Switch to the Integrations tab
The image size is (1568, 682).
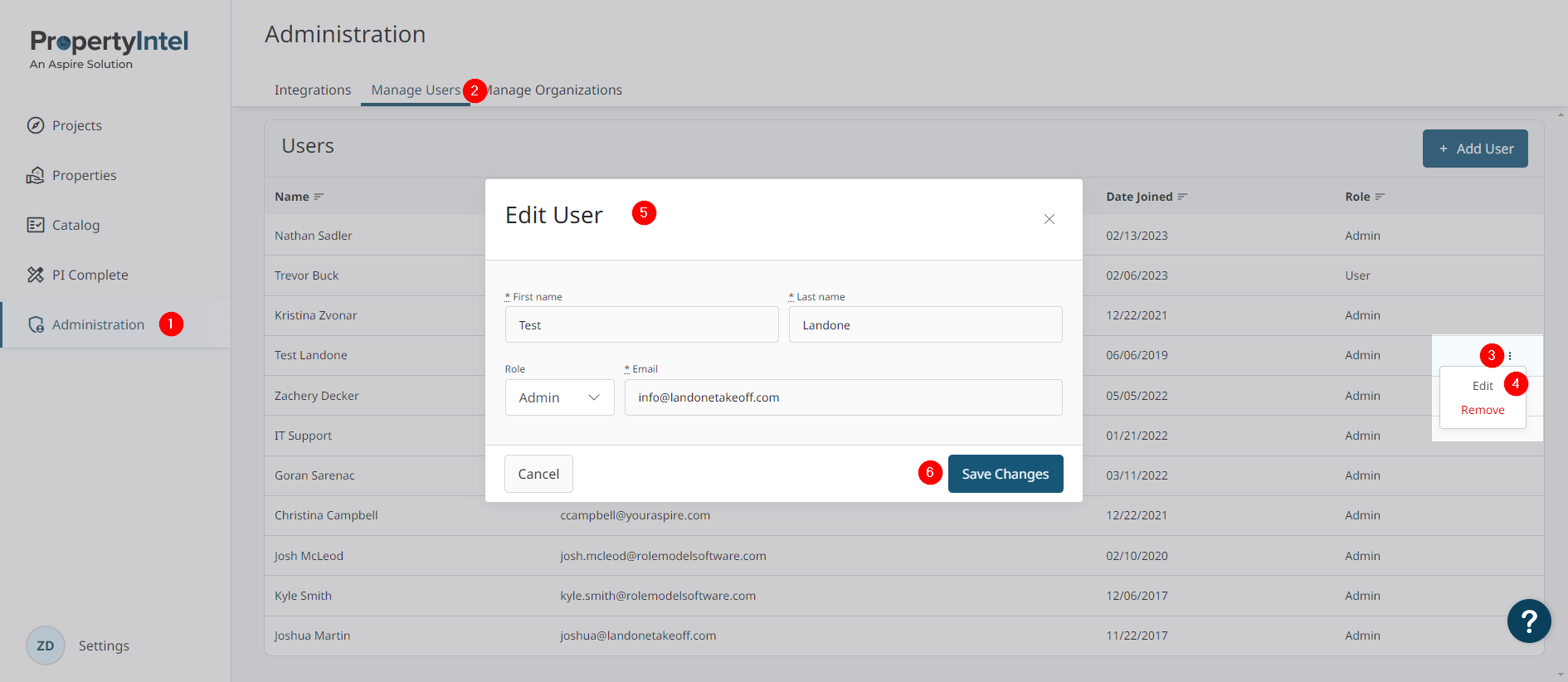pos(313,90)
